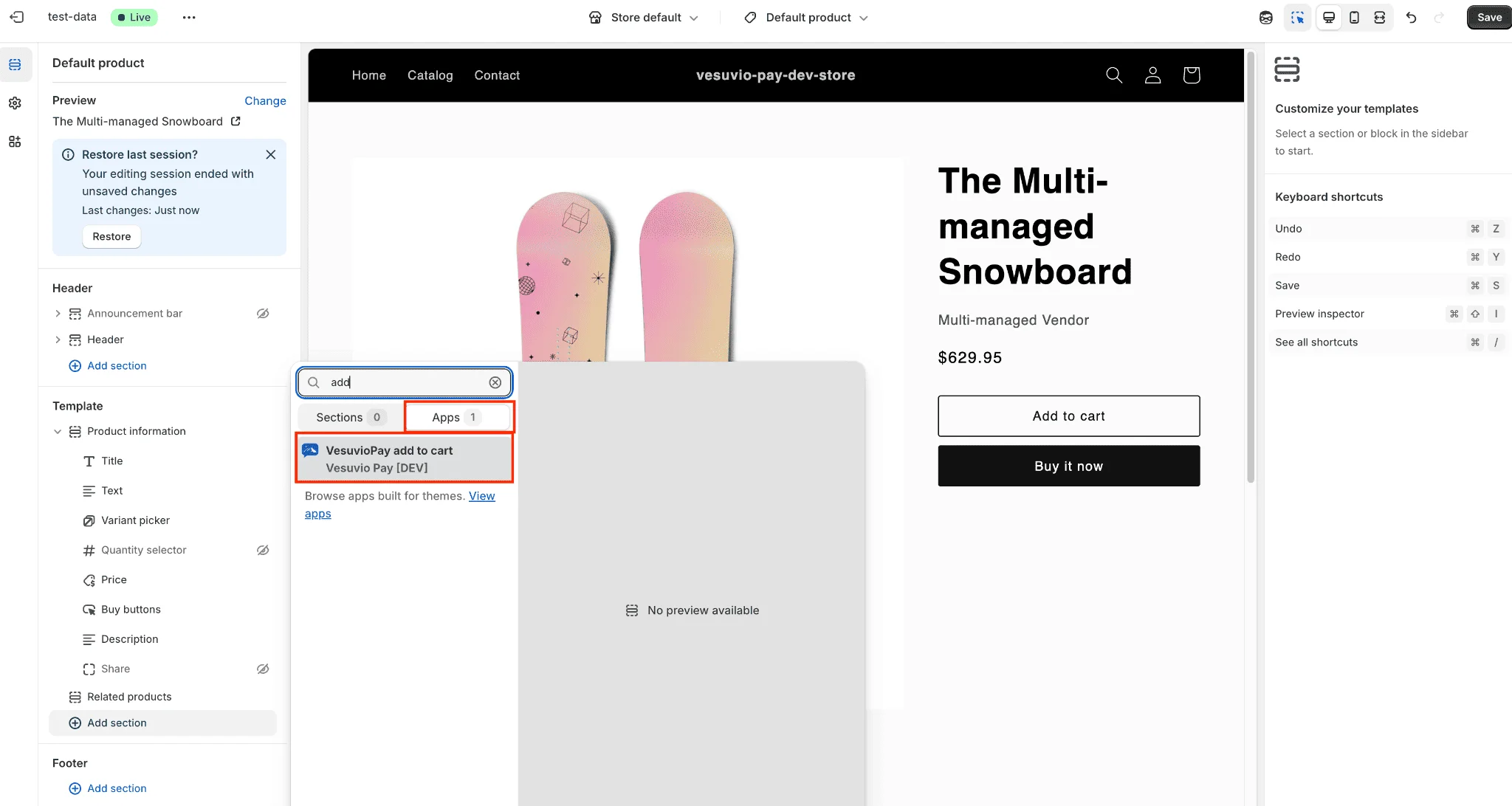
Task: Show the hidden Announcement bar section
Action: click(263, 314)
